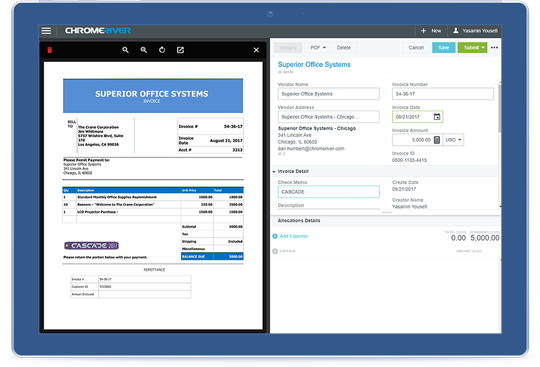Zoom out on the invoice image
Viewport: 540px width, 367px height.
point(125,50)
